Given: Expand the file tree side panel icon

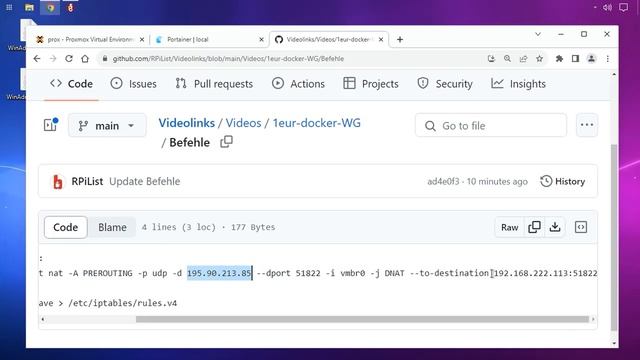Looking at the screenshot, I should coord(51,124).
